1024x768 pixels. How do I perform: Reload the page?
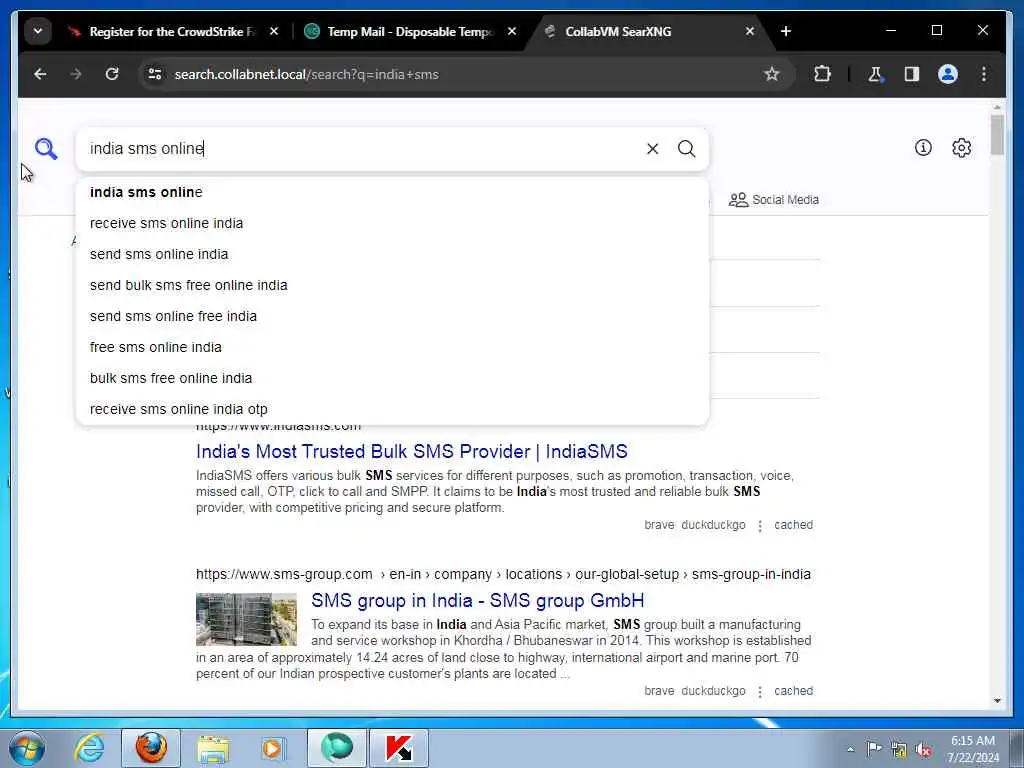tap(112, 74)
